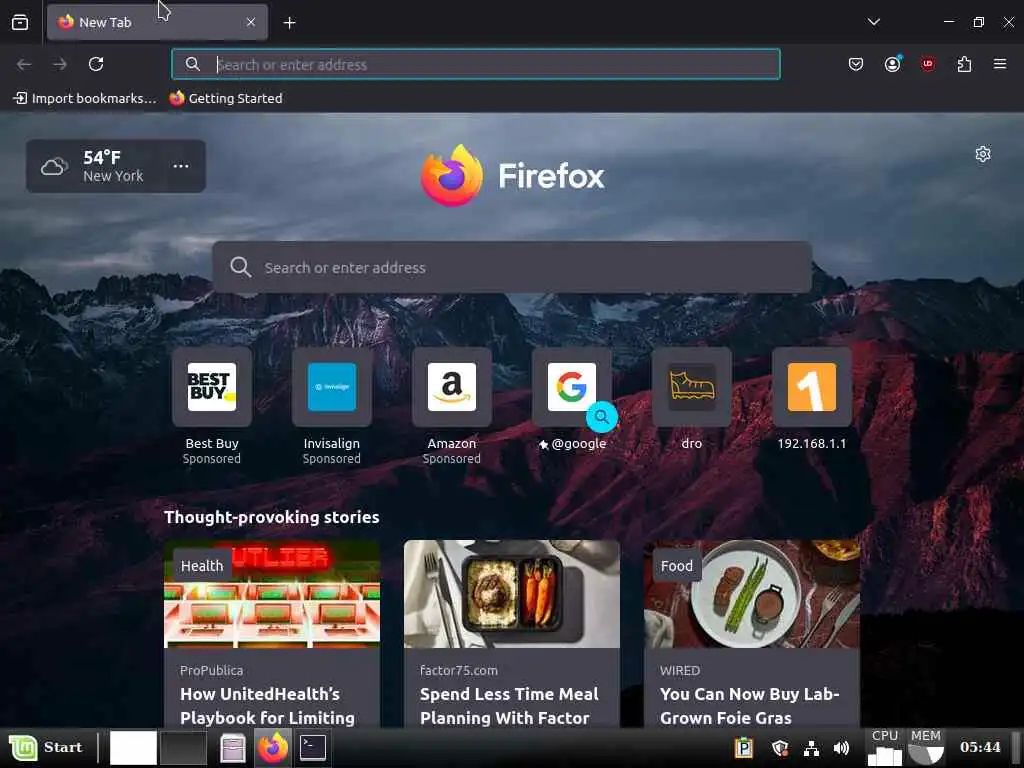The height and width of the screenshot is (768, 1024).
Task: Close the New Tab tab
Action: (251, 22)
